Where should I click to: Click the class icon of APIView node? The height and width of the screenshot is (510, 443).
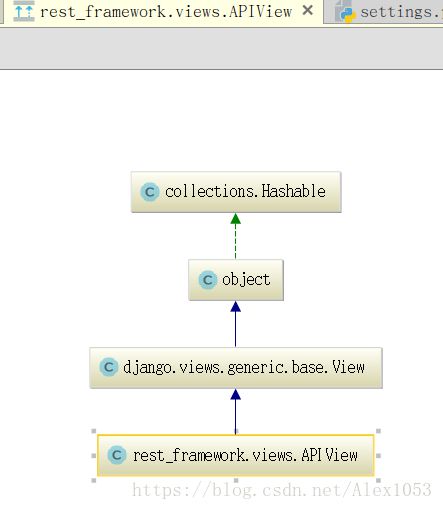click(117, 455)
